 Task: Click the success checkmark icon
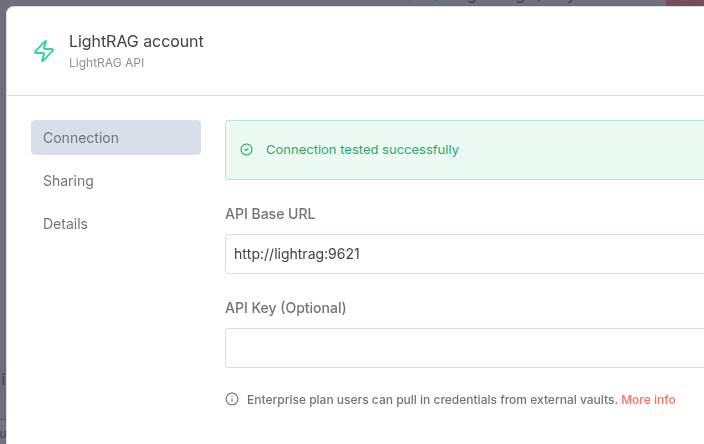click(246, 149)
